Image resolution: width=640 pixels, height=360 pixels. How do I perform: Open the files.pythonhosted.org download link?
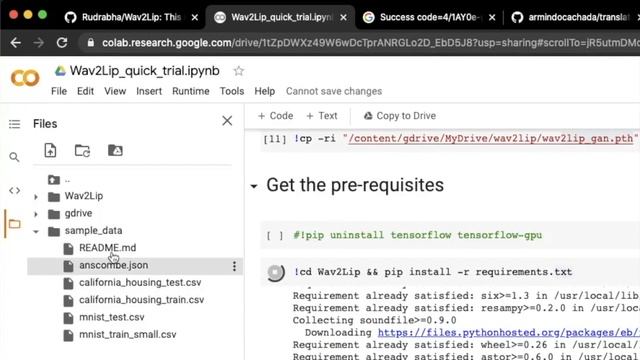509,333
